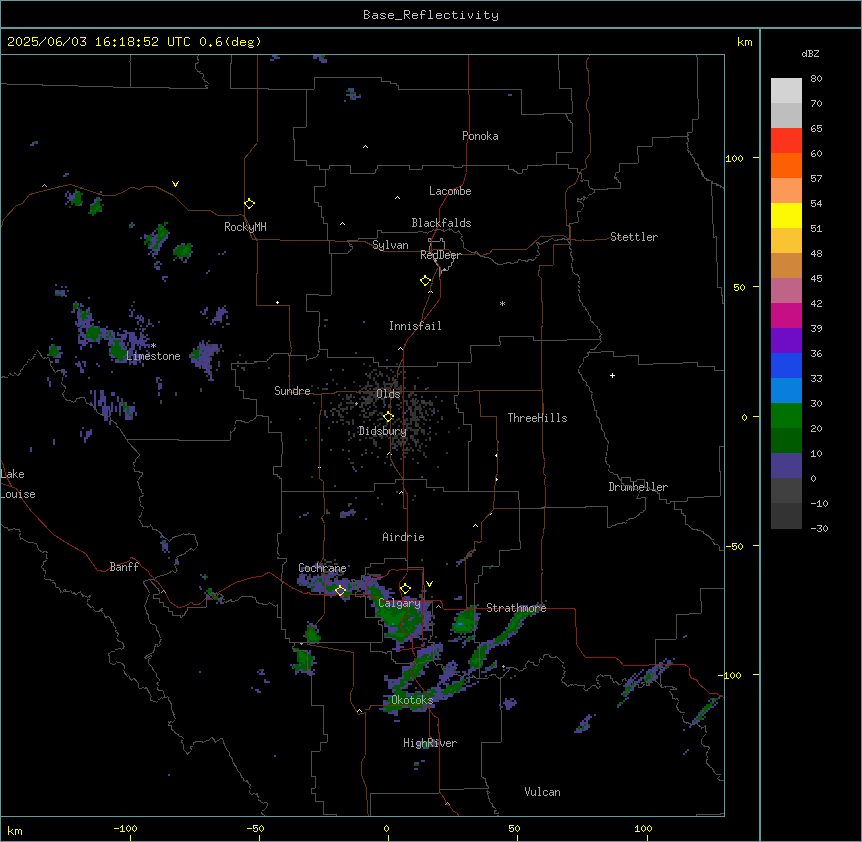Click the blue 36 dBZ legend swatch

[786, 365]
